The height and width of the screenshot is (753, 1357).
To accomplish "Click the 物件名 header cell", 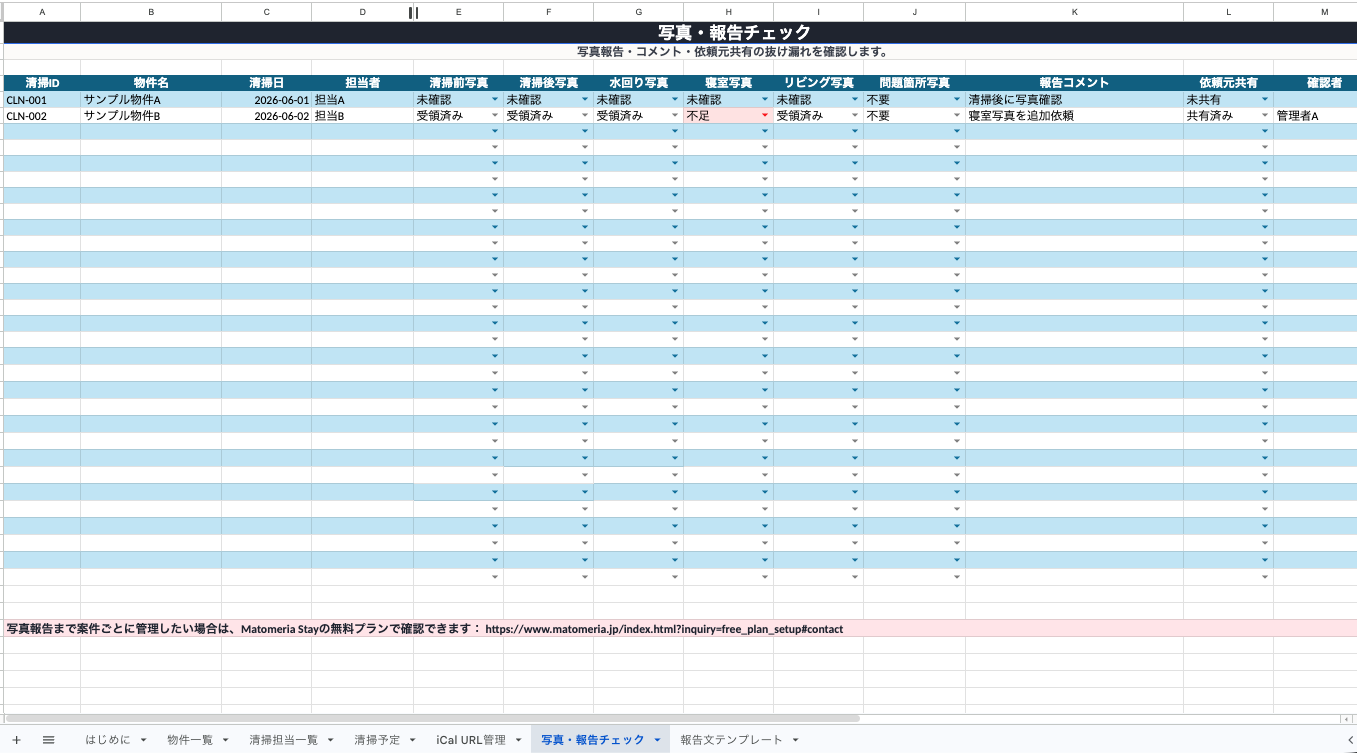I will [x=151, y=83].
